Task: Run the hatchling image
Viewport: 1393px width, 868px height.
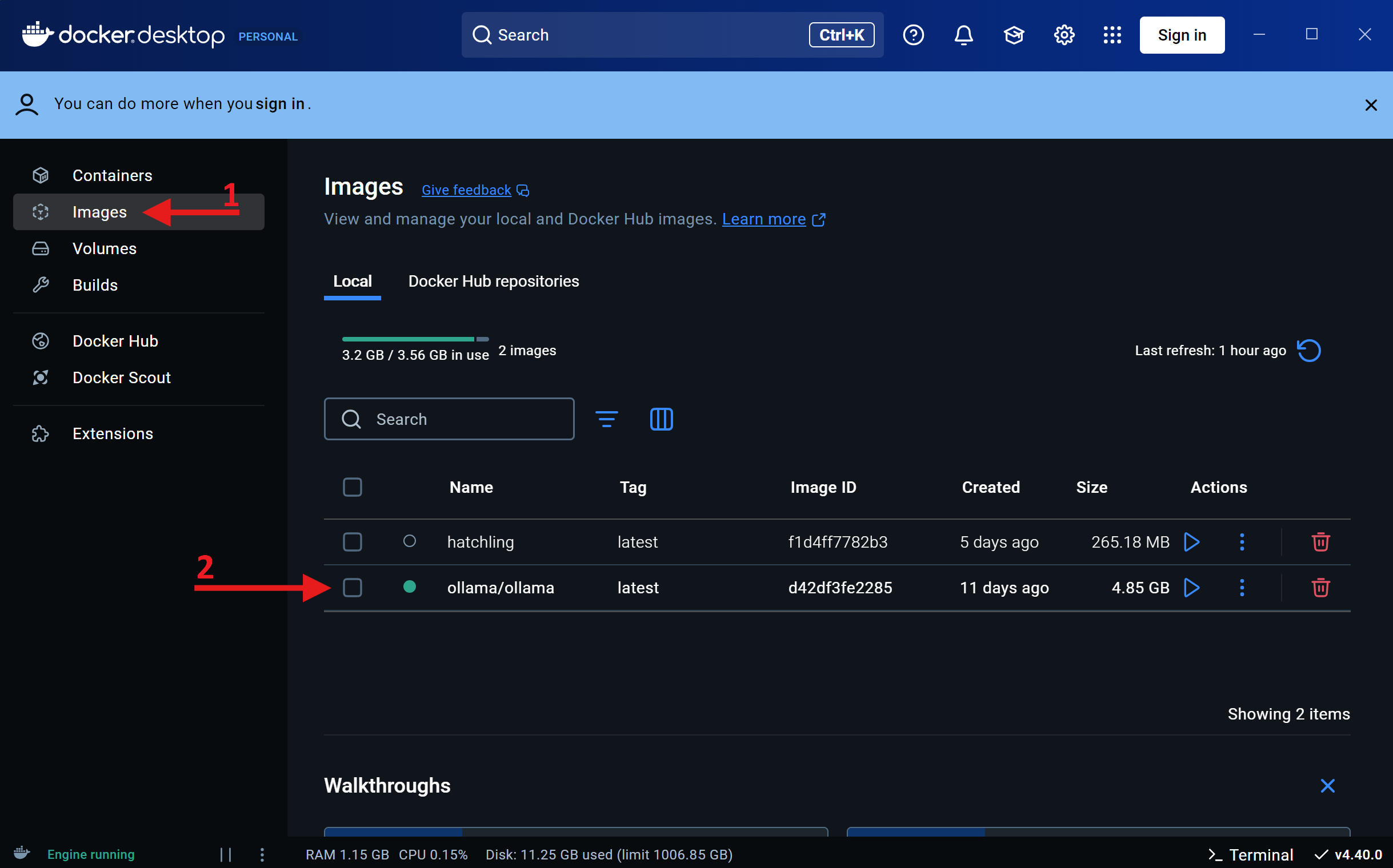Action: (1191, 542)
